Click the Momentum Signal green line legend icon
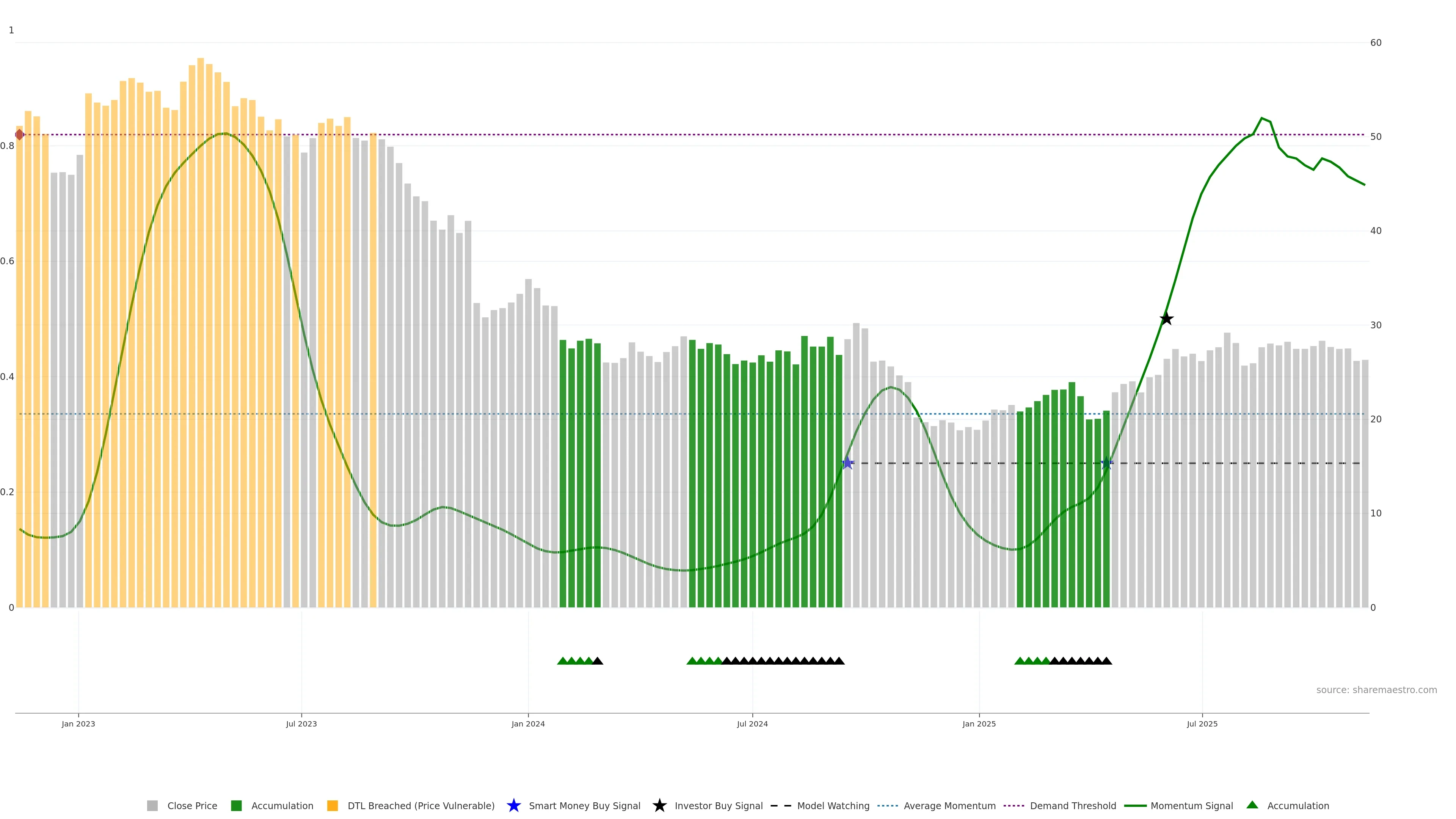The image size is (1456, 819). (x=1135, y=805)
